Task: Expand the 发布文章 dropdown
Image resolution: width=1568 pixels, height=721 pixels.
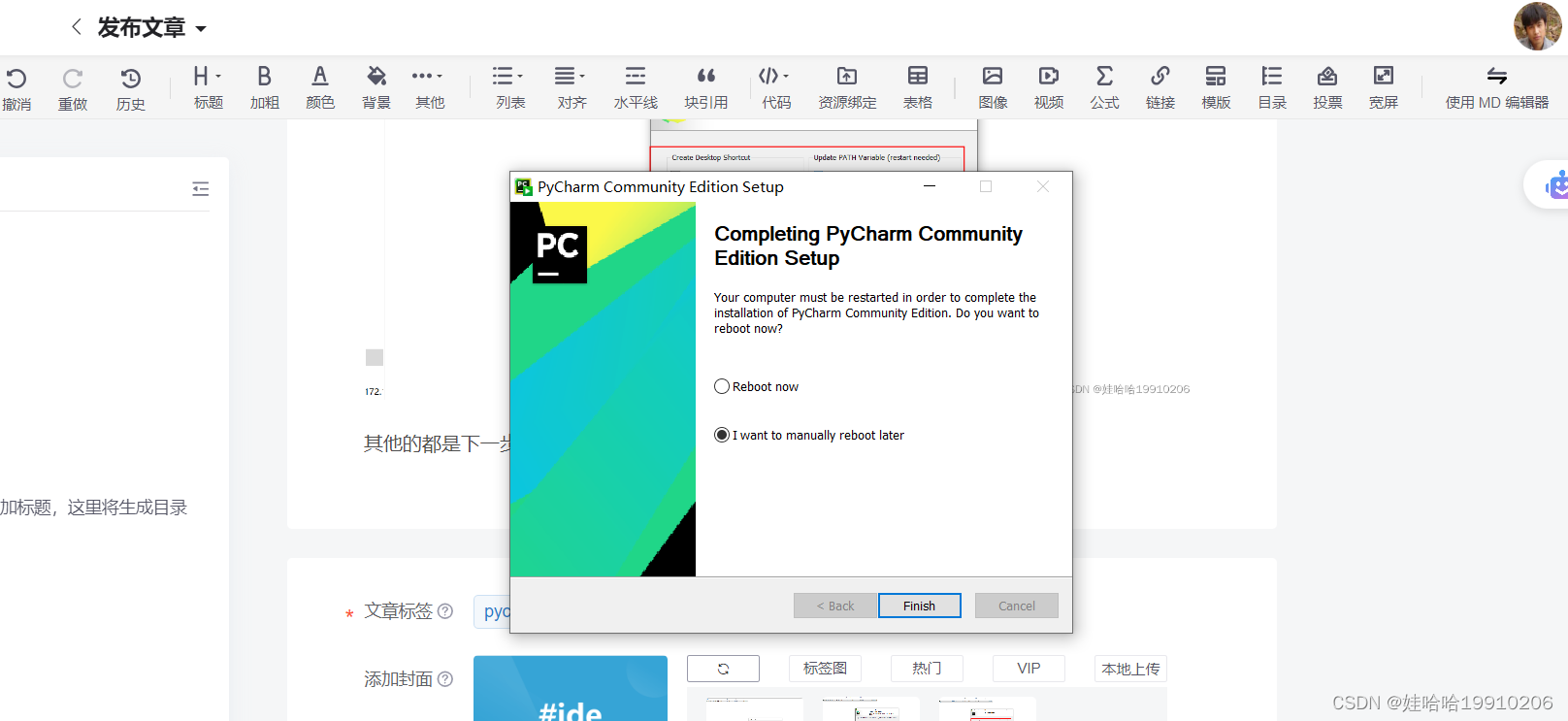Action: pyautogui.click(x=201, y=29)
